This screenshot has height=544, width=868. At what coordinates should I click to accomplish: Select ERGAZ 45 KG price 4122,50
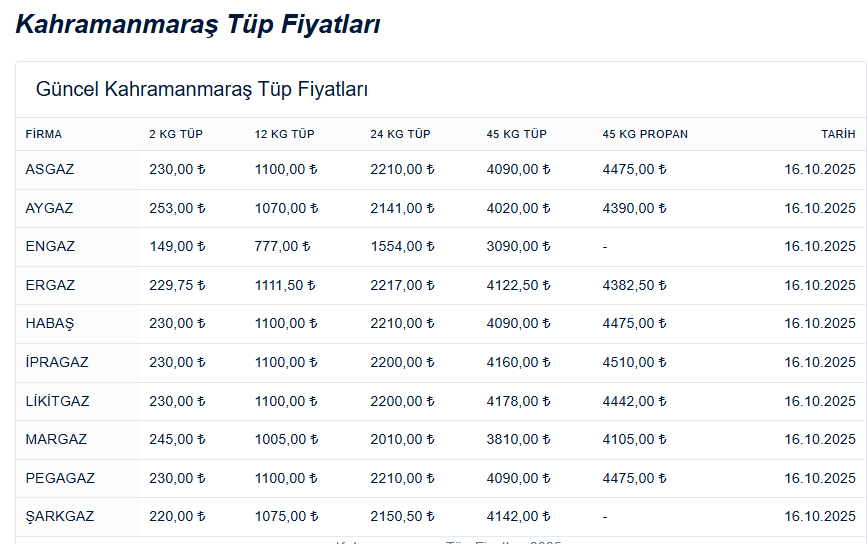coord(518,285)
